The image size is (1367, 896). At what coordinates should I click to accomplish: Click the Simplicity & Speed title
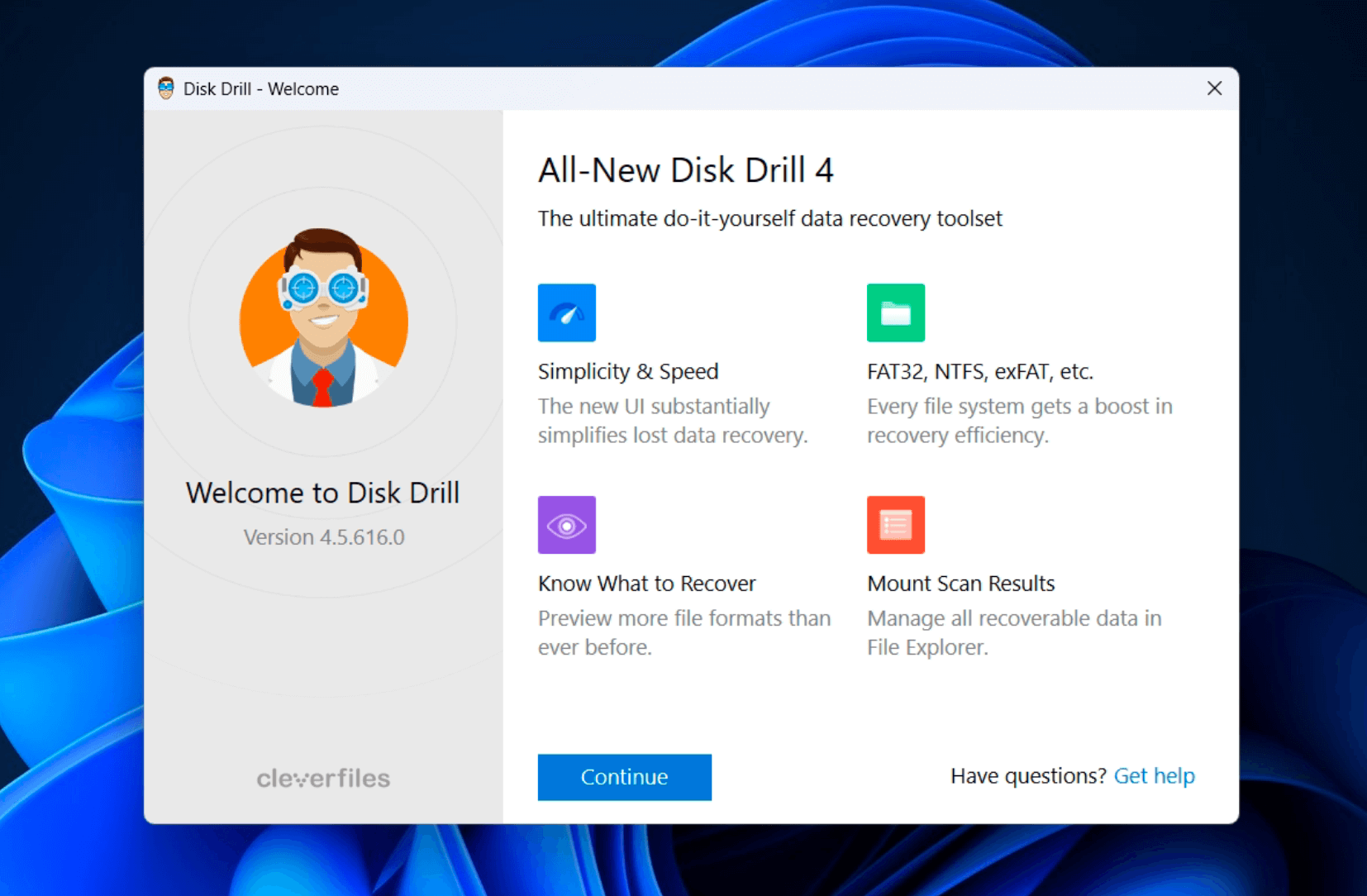pos(628,372)
